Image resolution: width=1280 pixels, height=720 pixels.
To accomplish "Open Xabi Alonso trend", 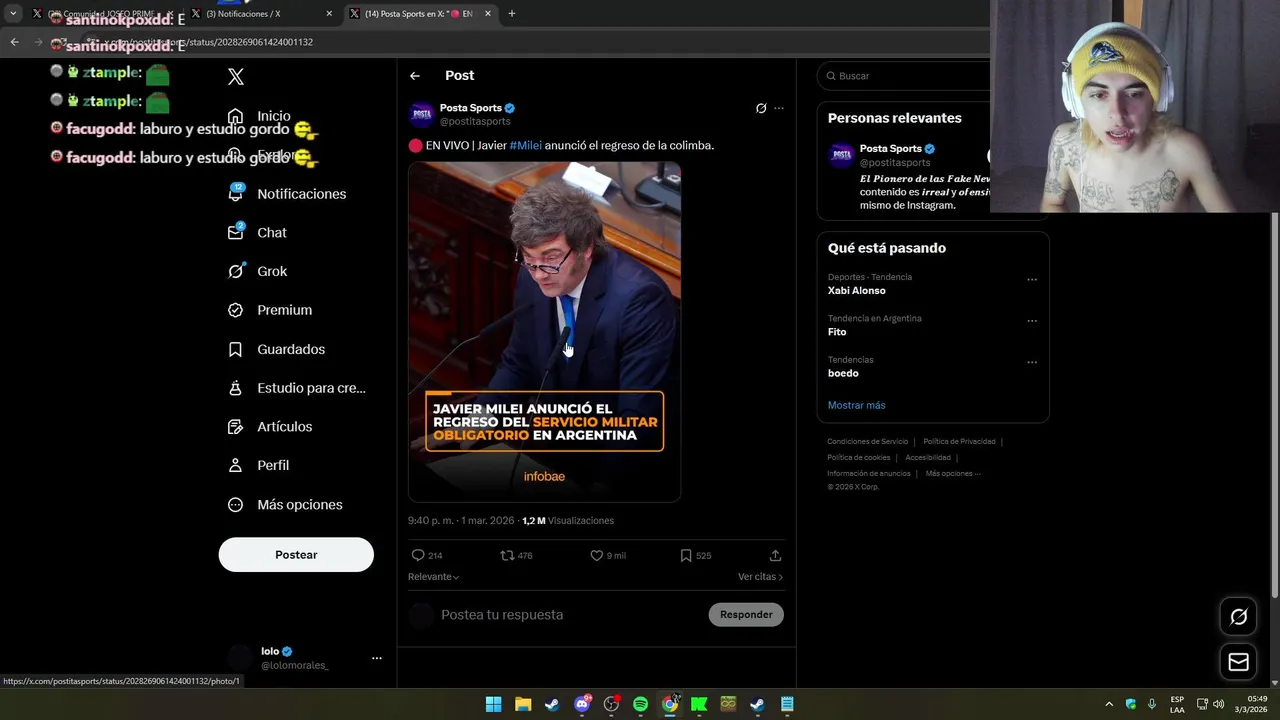I will click(856, 291).
